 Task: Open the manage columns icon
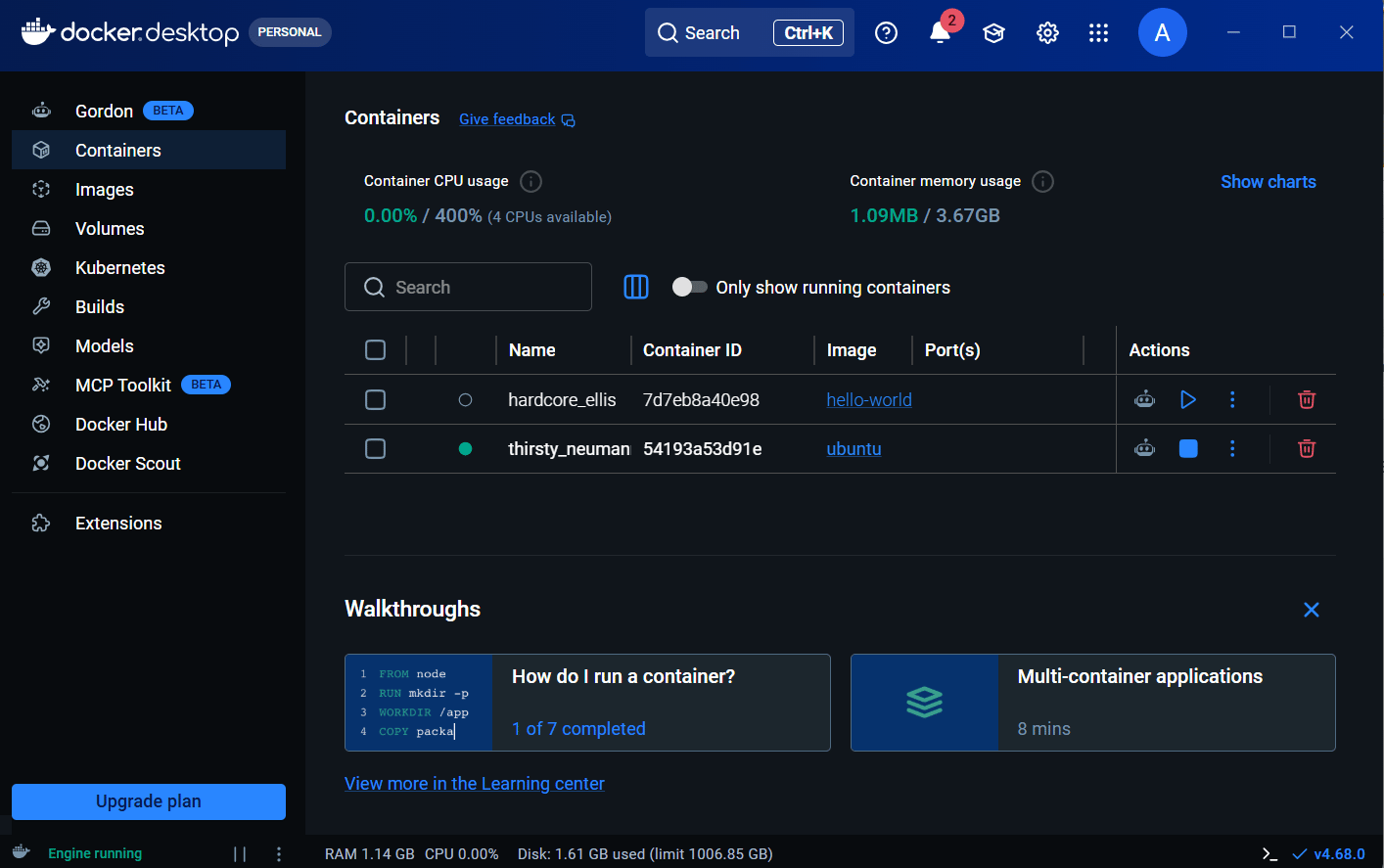pos(636,287)
